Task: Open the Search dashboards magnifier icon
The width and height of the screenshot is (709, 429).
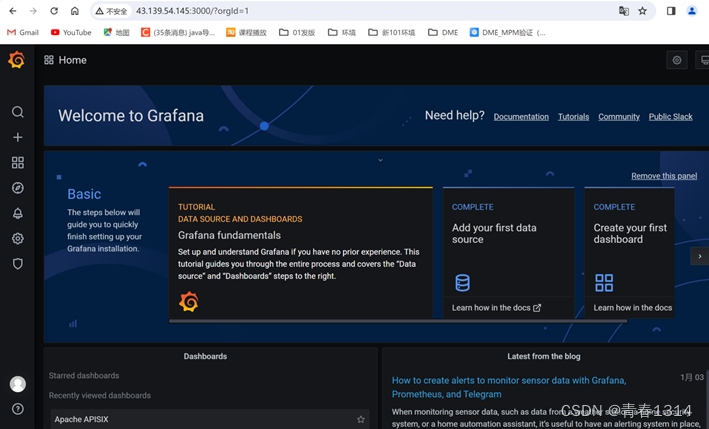Action: (x=18, y=112)
